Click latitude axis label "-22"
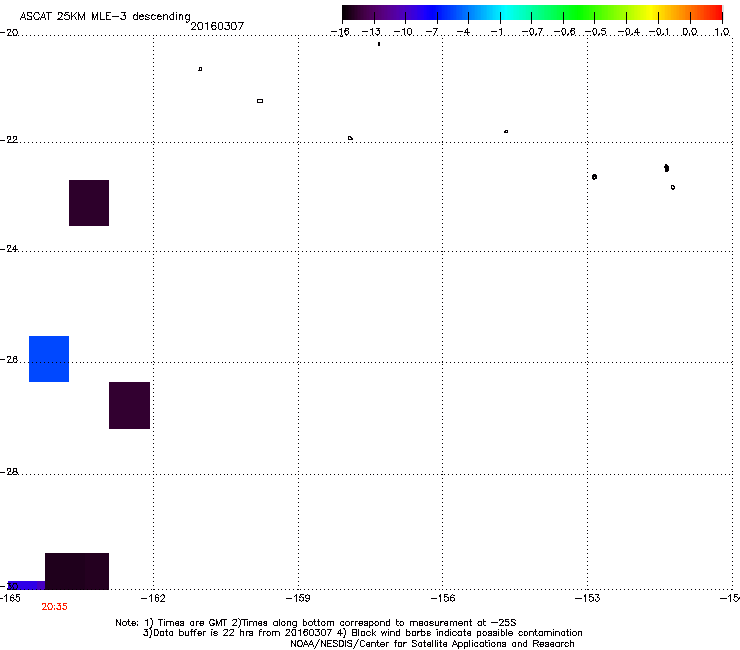The image size is (740, 650). [9, 140]
